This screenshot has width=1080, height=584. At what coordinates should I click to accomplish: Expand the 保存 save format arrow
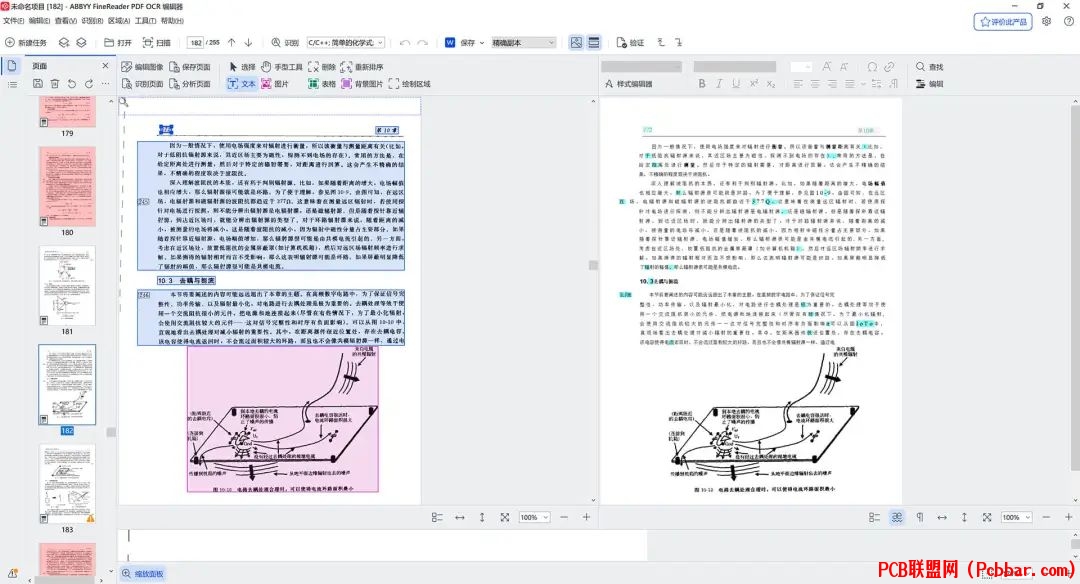click(x=482, y=43)
